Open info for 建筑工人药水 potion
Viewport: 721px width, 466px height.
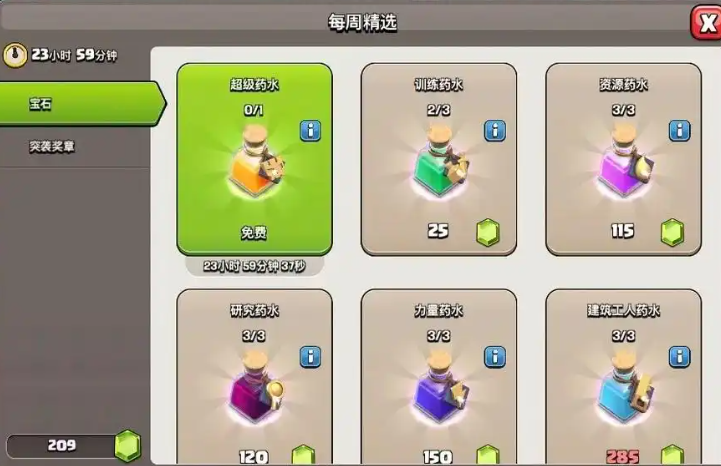click(x=680, y=357)
